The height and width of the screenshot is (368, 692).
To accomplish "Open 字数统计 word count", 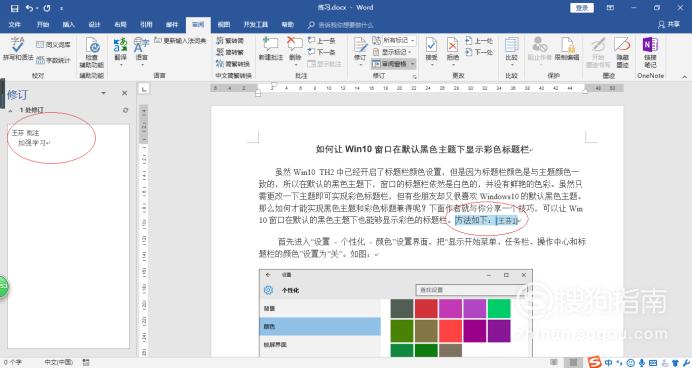I will coord(53,60).
